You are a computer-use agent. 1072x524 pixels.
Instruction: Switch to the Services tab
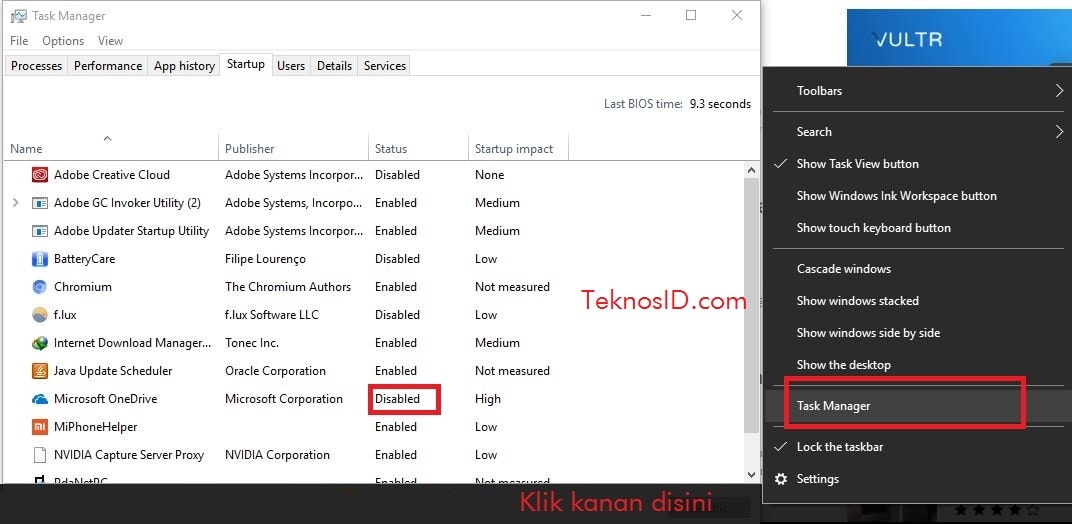385,66
